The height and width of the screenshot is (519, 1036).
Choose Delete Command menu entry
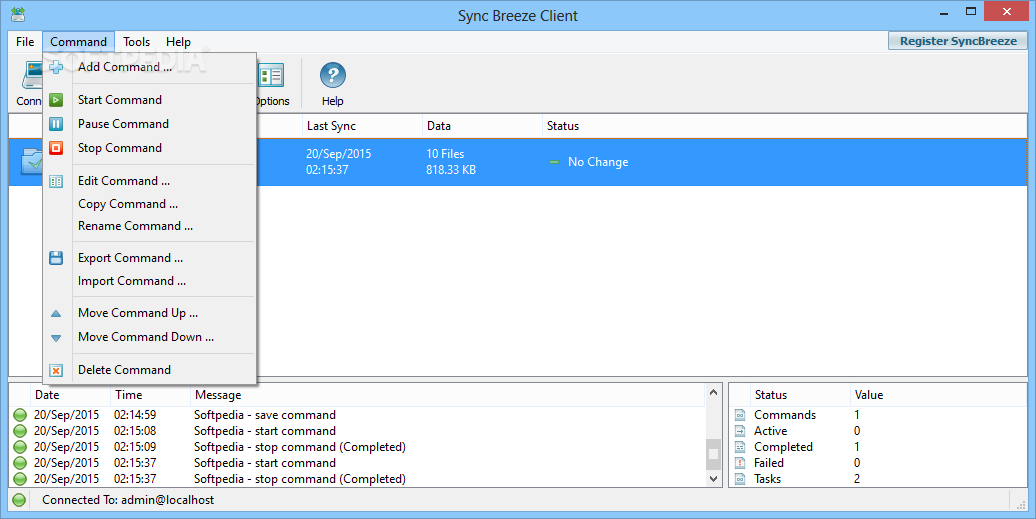point(149,370)
